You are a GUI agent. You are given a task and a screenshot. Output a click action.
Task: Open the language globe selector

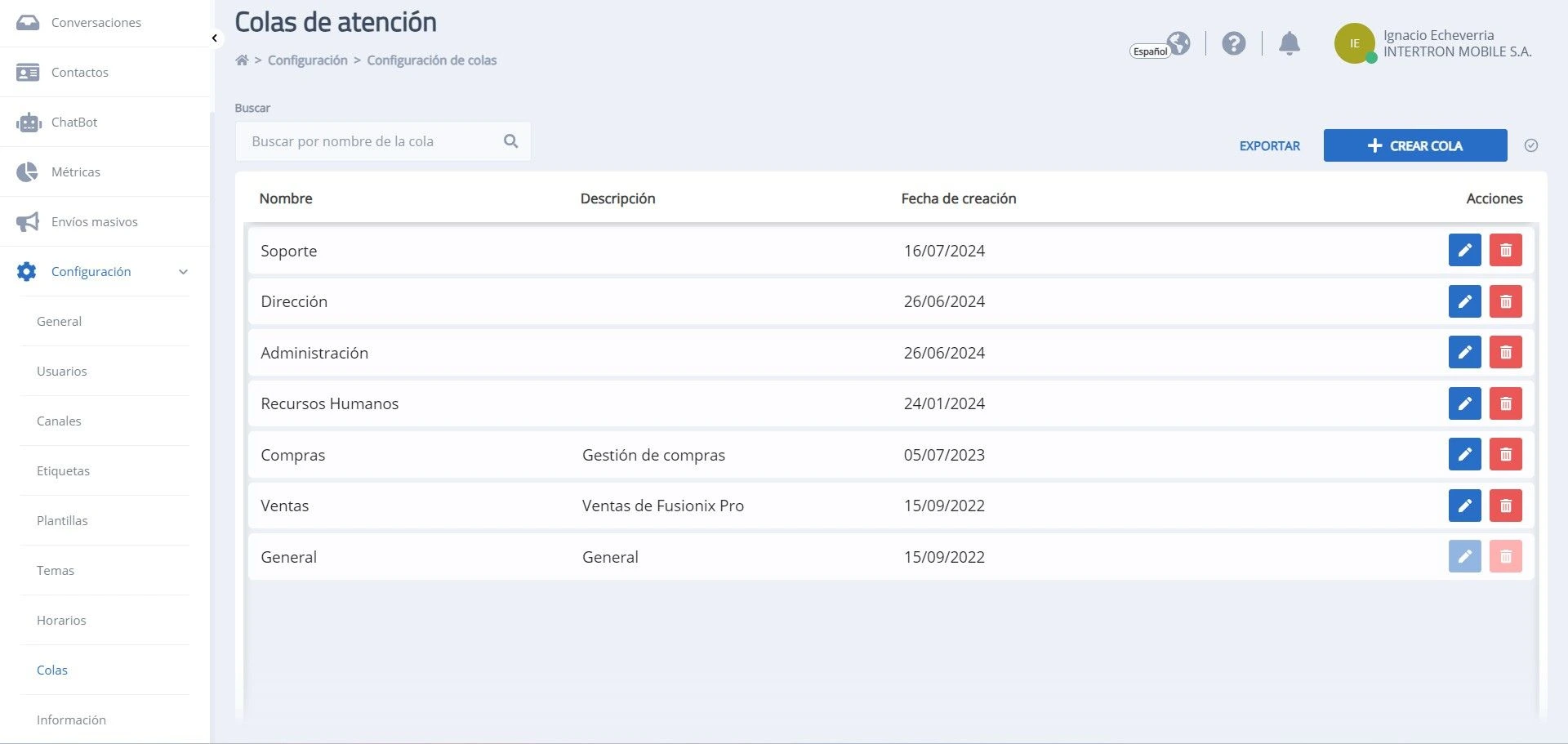click(x=1178, y=42)
